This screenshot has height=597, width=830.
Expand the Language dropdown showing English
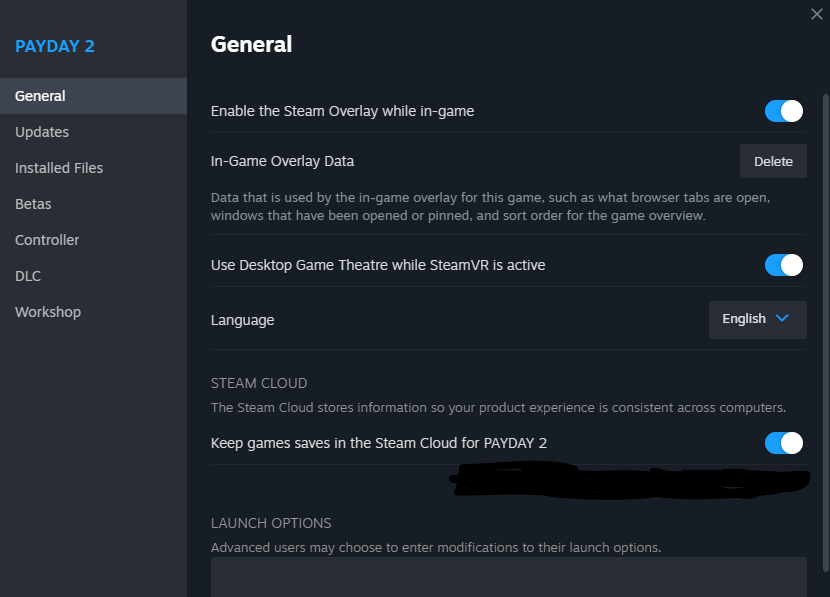coord(757,319)
